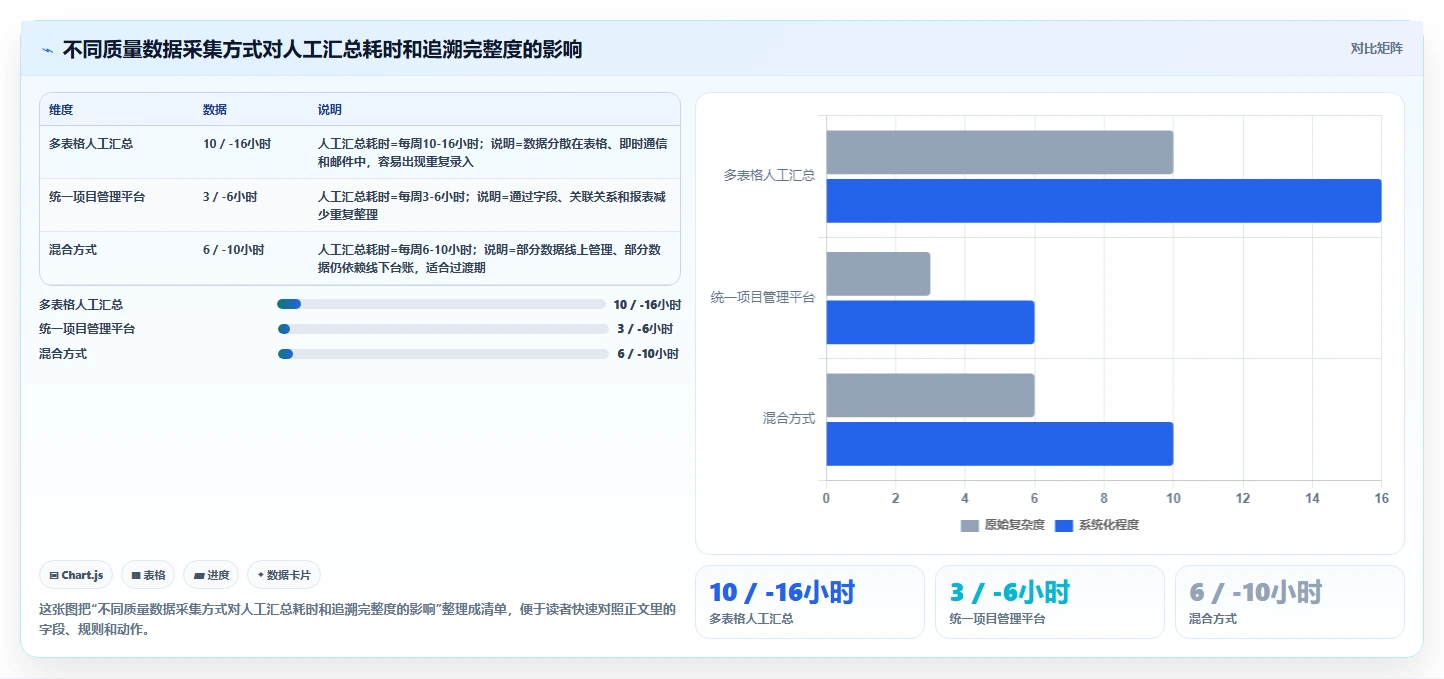The height and width of the screenshot is (679, 1444).
Task: Select the 表格 tag chip
Action: [x=148, y=575]
